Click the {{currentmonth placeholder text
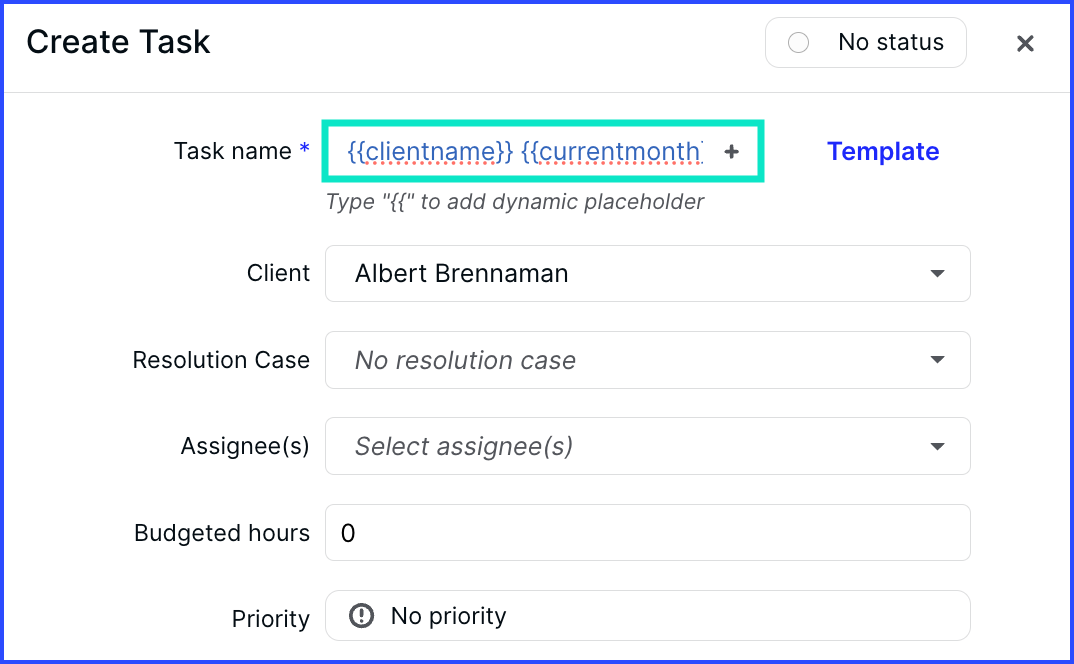Viewport: 1074px width, 664px height. 612,151
